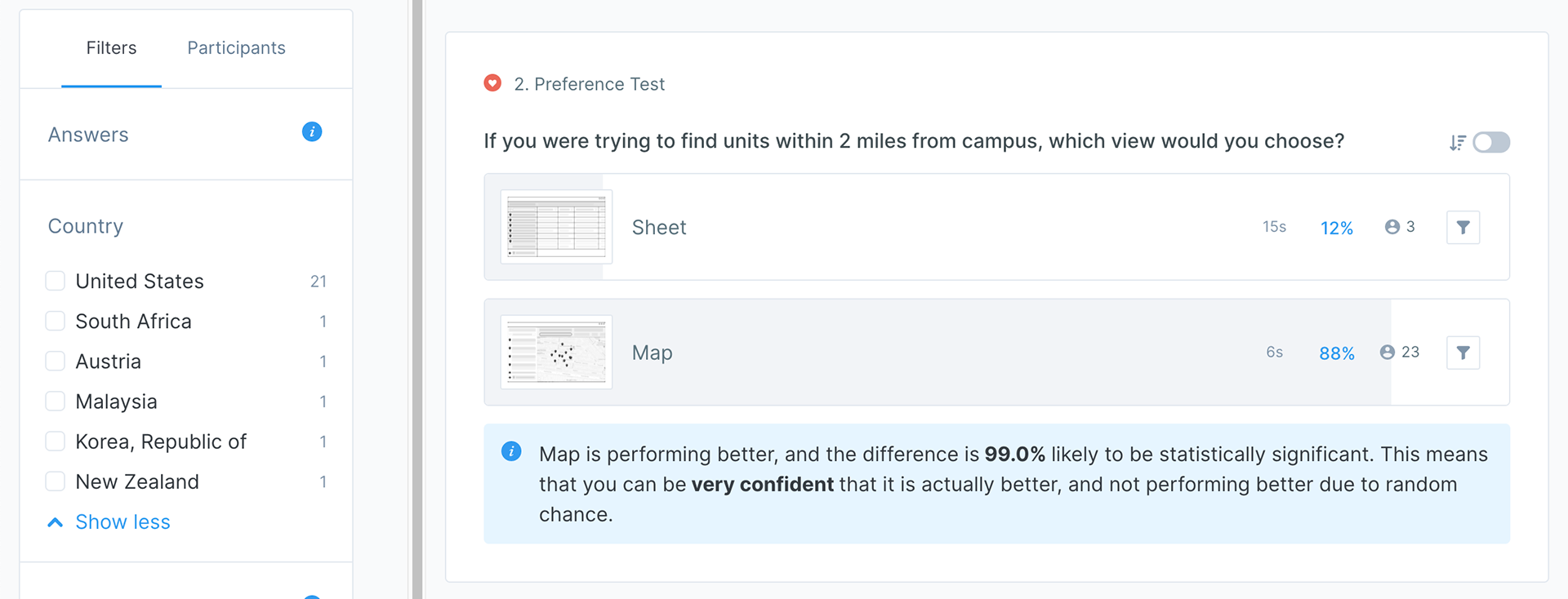Click the participant icon beside 3
The image size is (1568, 599).
tap(1392, 227)
